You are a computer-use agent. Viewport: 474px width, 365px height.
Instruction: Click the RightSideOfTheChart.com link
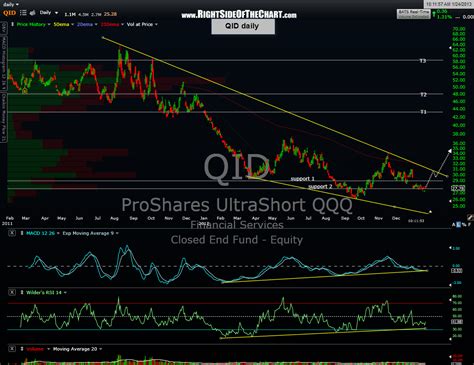[x=239, y=15]
